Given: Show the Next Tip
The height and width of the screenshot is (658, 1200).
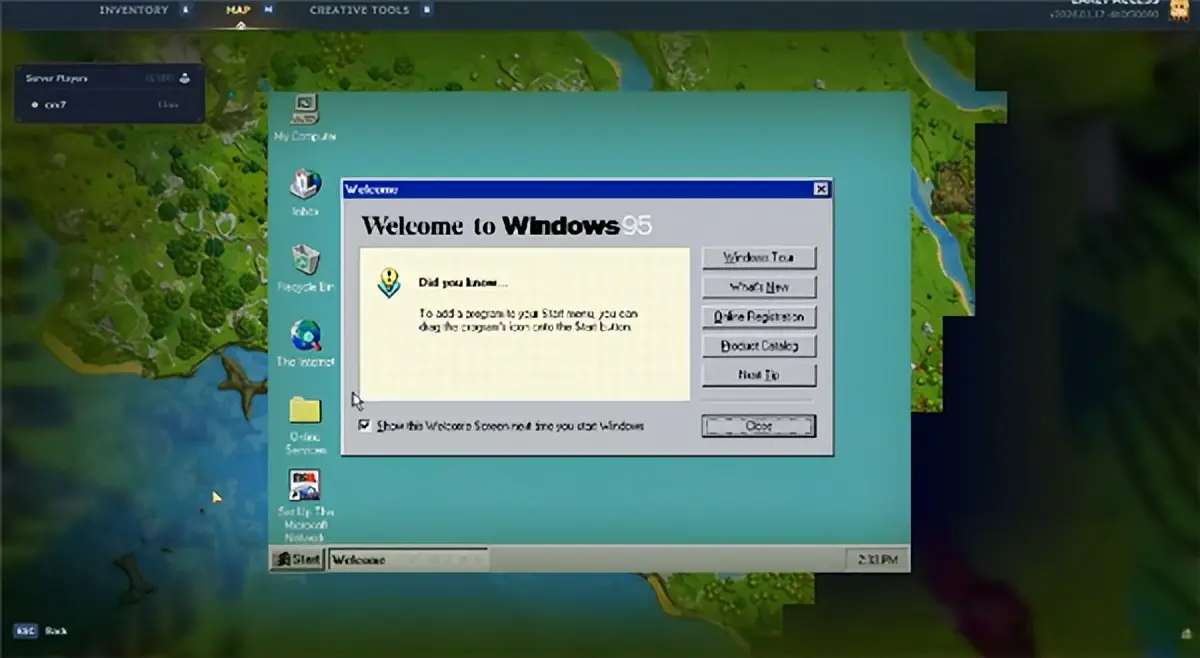Looking at the screenshot, I should pyautogui.click(x=759, y=375).
